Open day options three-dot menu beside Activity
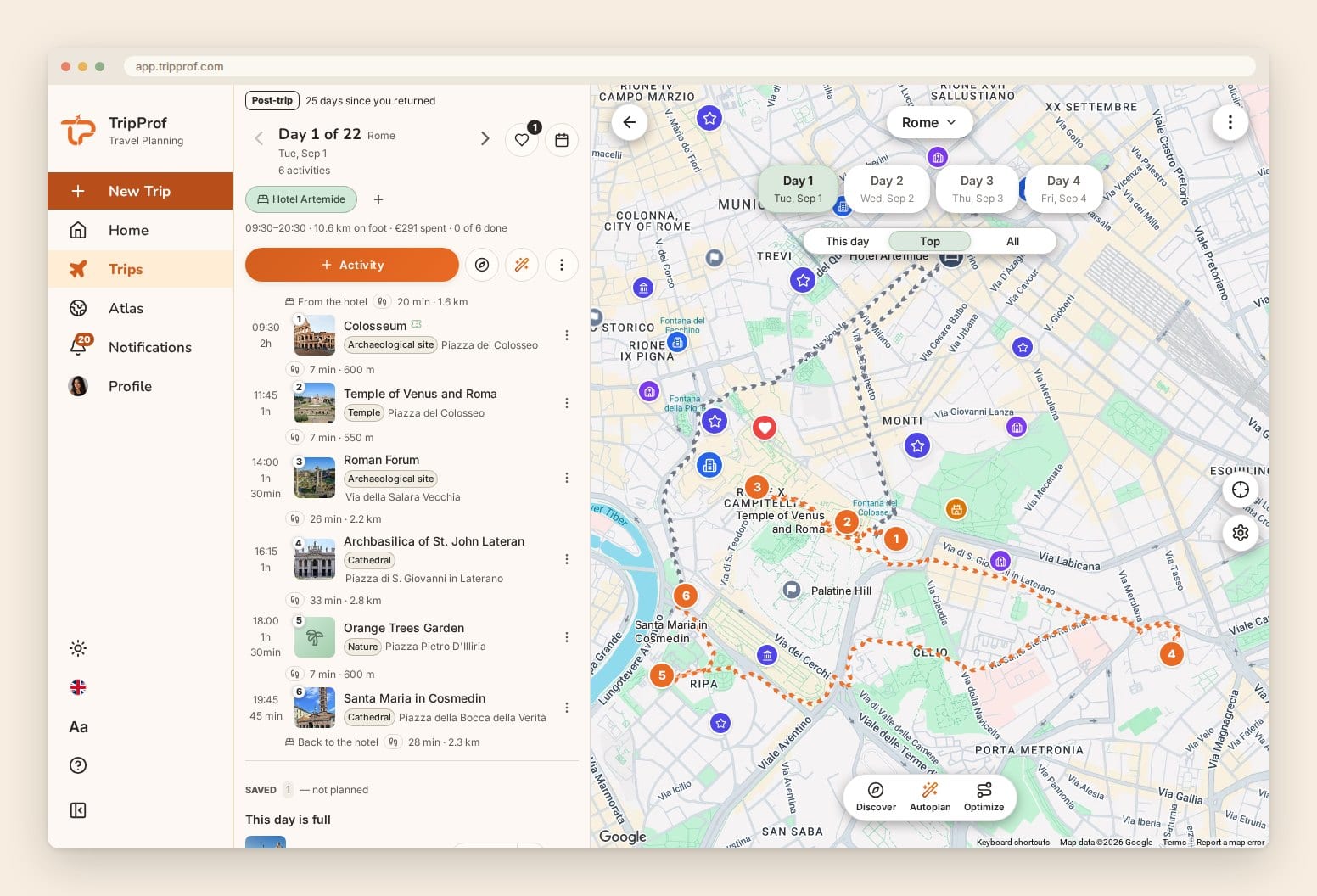 coord(562,265)
